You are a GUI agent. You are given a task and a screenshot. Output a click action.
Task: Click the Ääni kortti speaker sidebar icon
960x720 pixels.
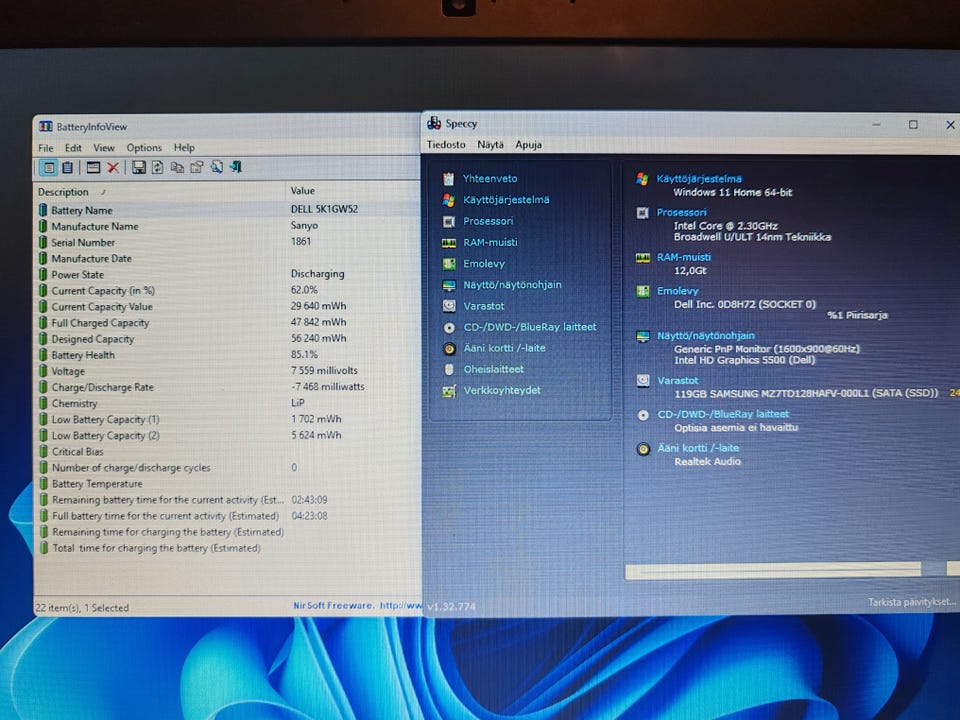(x=449, y=349)
